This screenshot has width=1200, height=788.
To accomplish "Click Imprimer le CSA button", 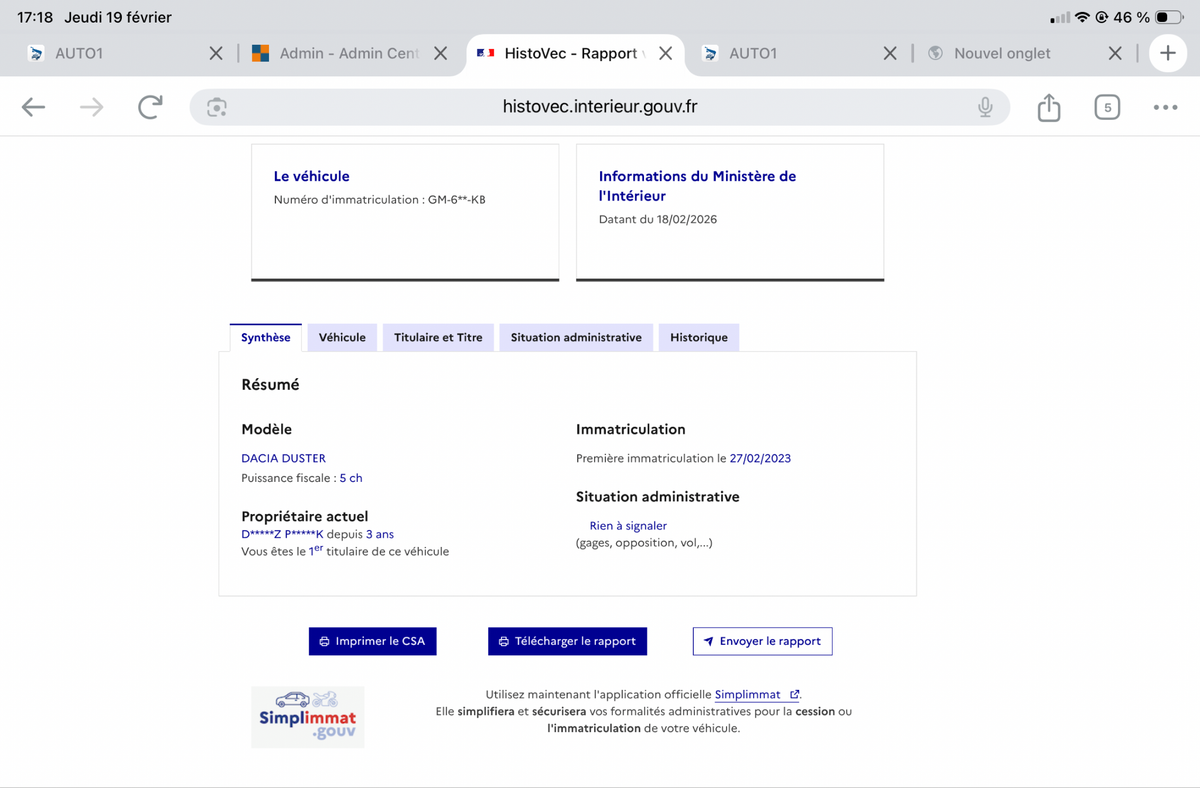I will tap(372, 641).
